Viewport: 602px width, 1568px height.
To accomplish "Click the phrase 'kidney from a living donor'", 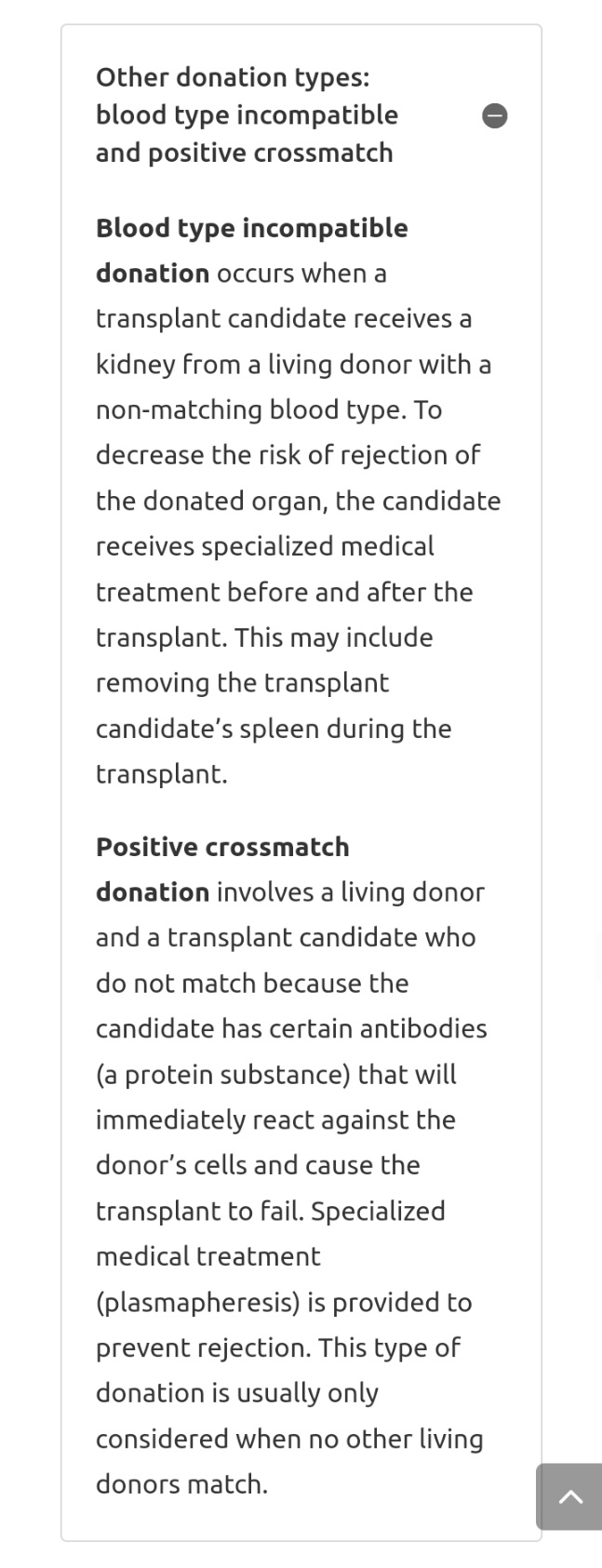I will pyautogui.click(x=253, y=365).
